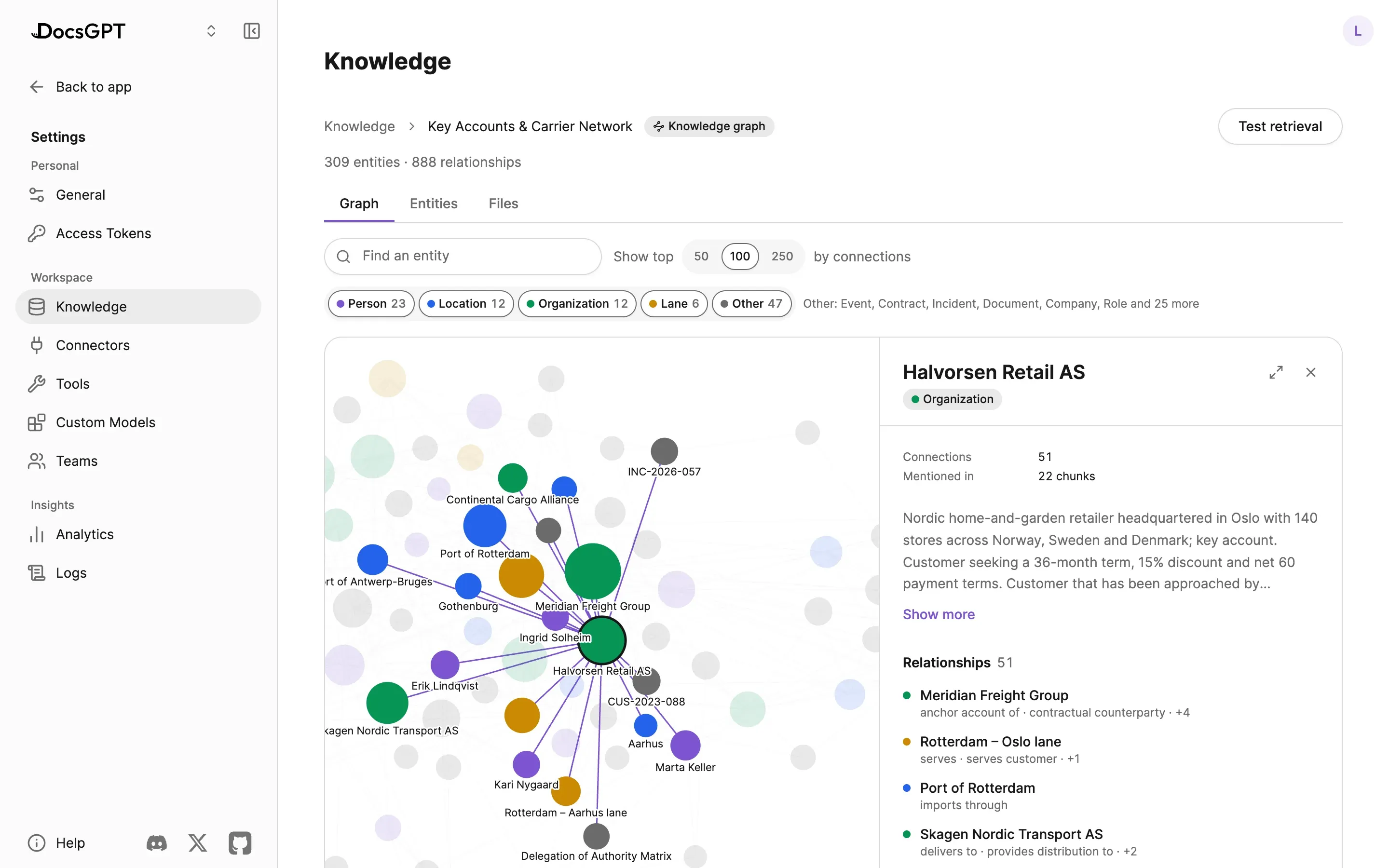Toggle the Location filter chip

(x=466, y=304)
